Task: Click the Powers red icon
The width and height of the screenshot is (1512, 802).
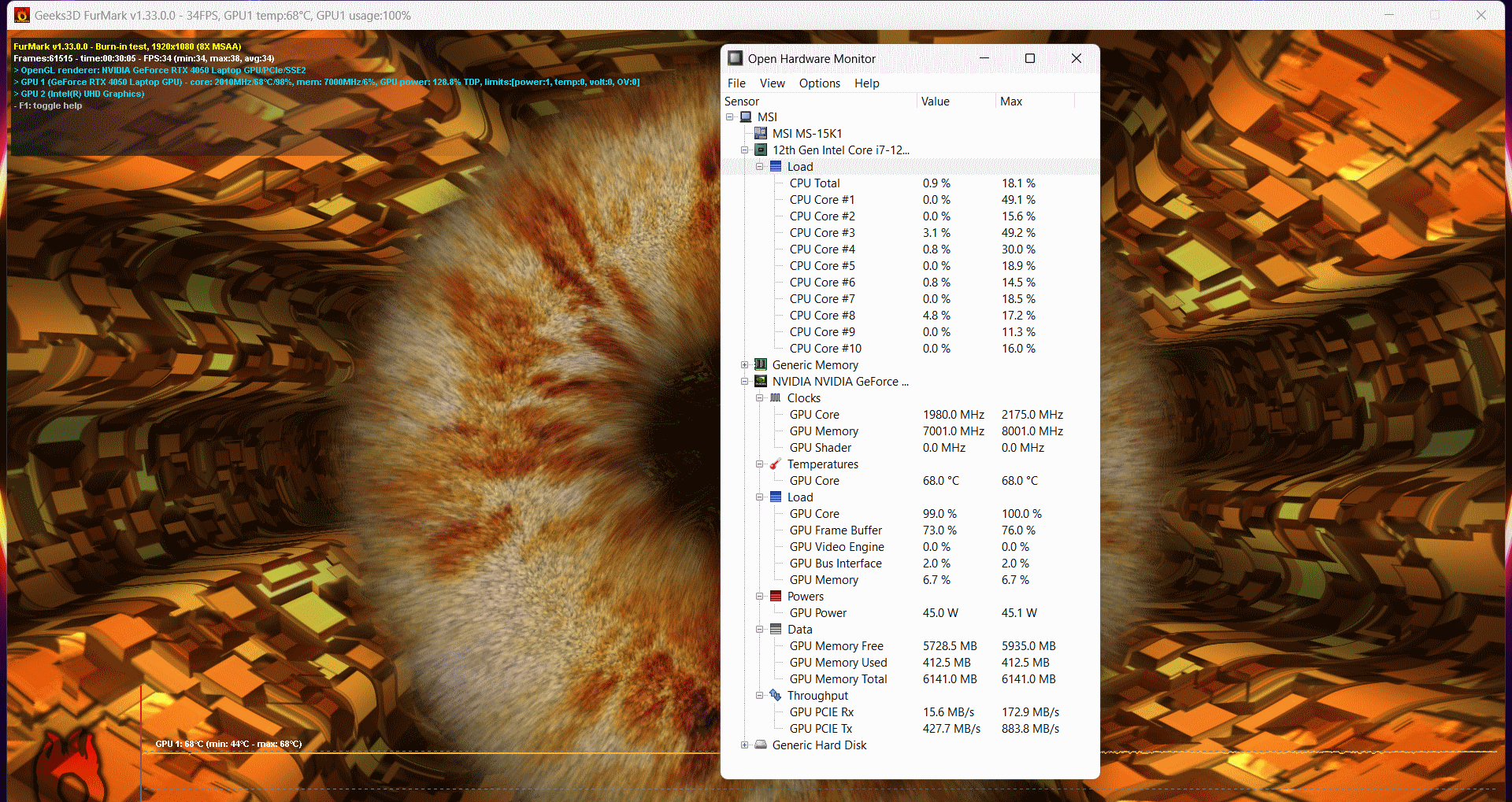Action: tap(776, 597)
